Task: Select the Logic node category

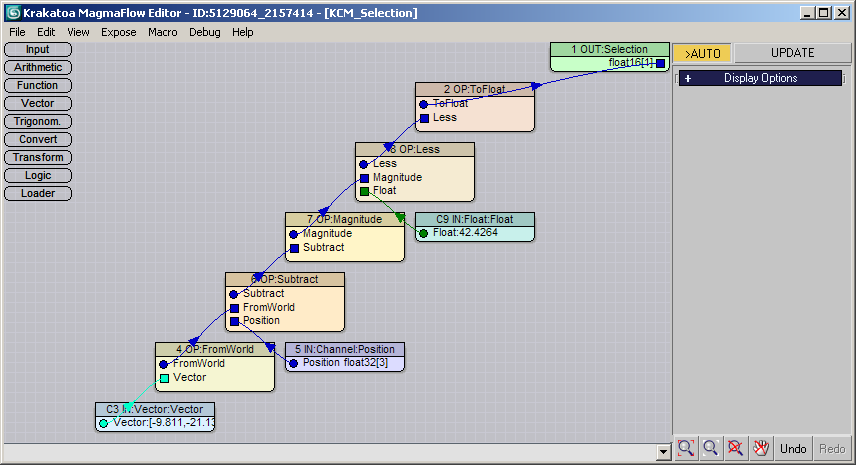Action: 38,176
